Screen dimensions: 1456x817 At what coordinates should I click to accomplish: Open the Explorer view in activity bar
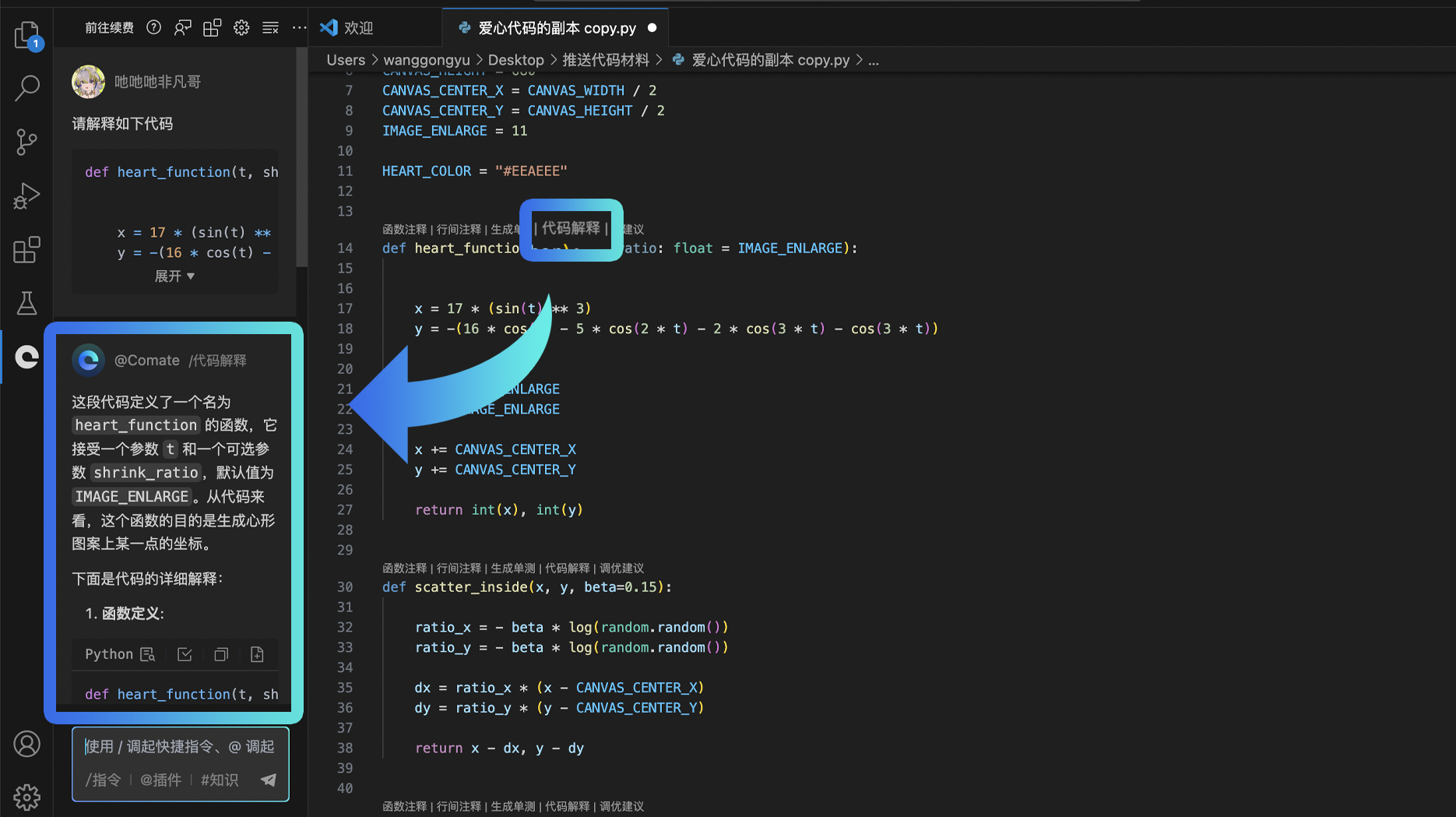tap(27, 35)
